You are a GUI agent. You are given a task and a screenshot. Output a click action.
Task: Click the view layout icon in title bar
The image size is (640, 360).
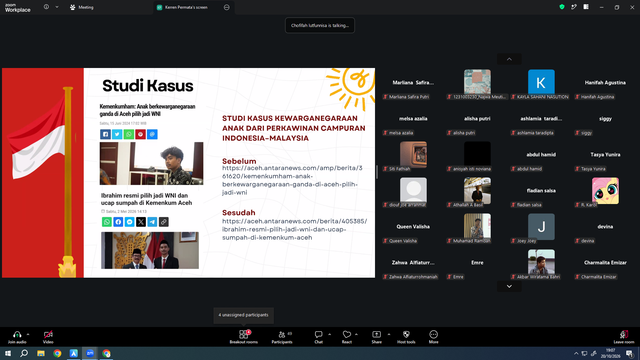tap(586, 7)
